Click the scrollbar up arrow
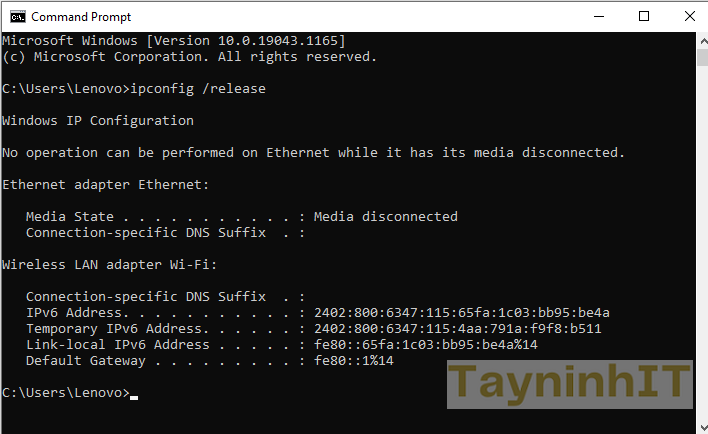Screen dimensions: 708x434 (699, 41)
